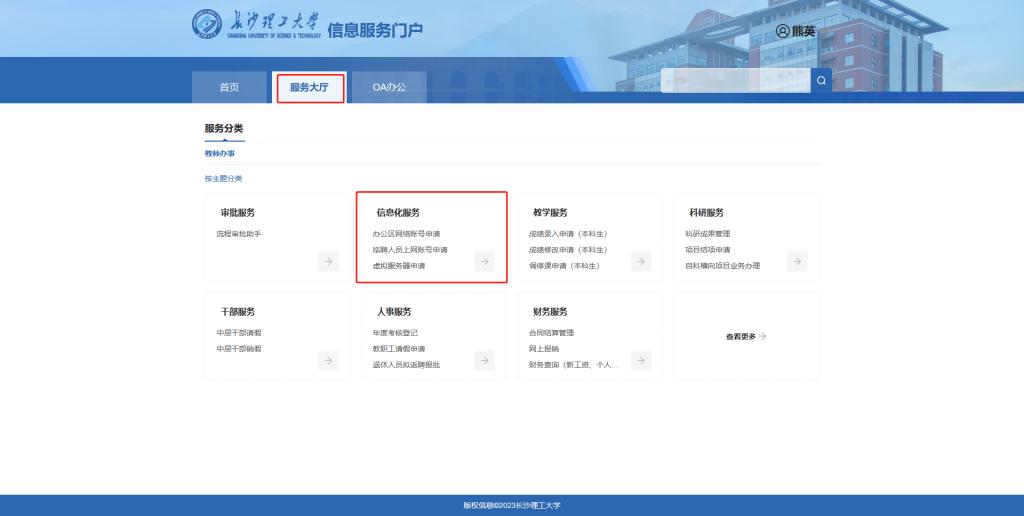Select 教师办事 category filter
This screenshot has width=1024, height=516.
(220, 154)
